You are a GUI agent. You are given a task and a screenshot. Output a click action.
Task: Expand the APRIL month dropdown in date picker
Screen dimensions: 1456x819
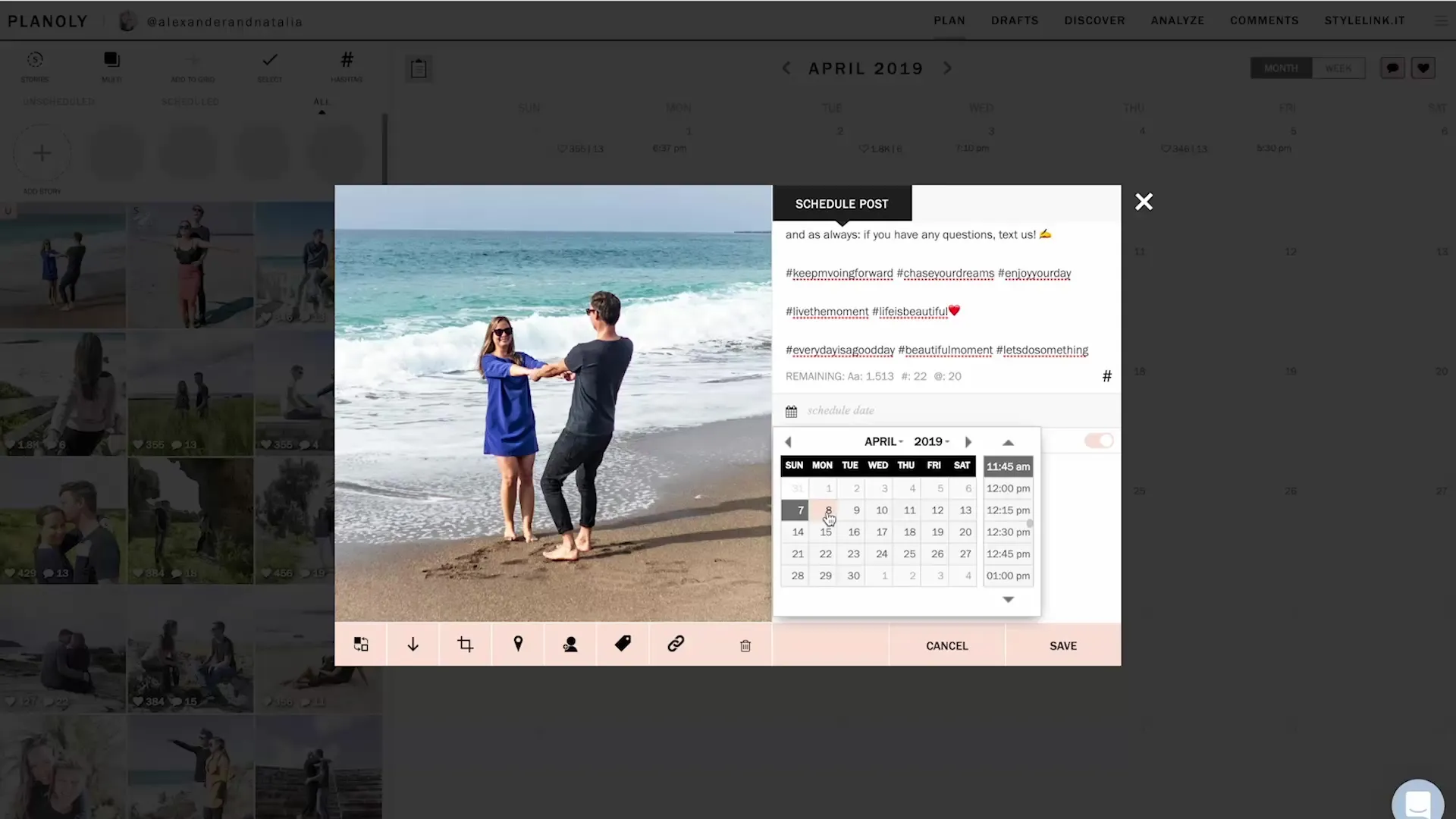click(x=883, y=441)
